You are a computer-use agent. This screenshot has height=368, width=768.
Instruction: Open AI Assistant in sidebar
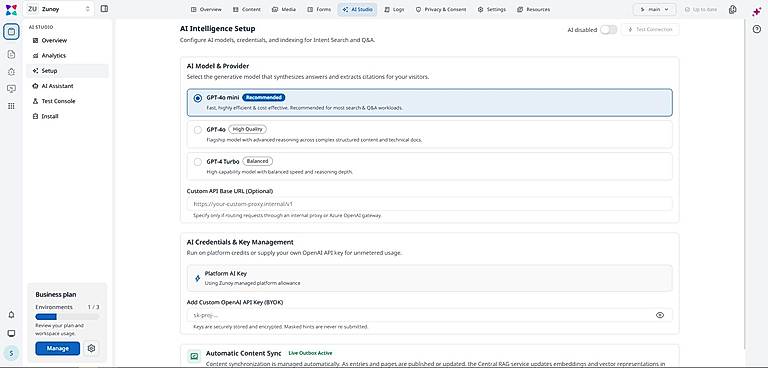tap(68, 86)
